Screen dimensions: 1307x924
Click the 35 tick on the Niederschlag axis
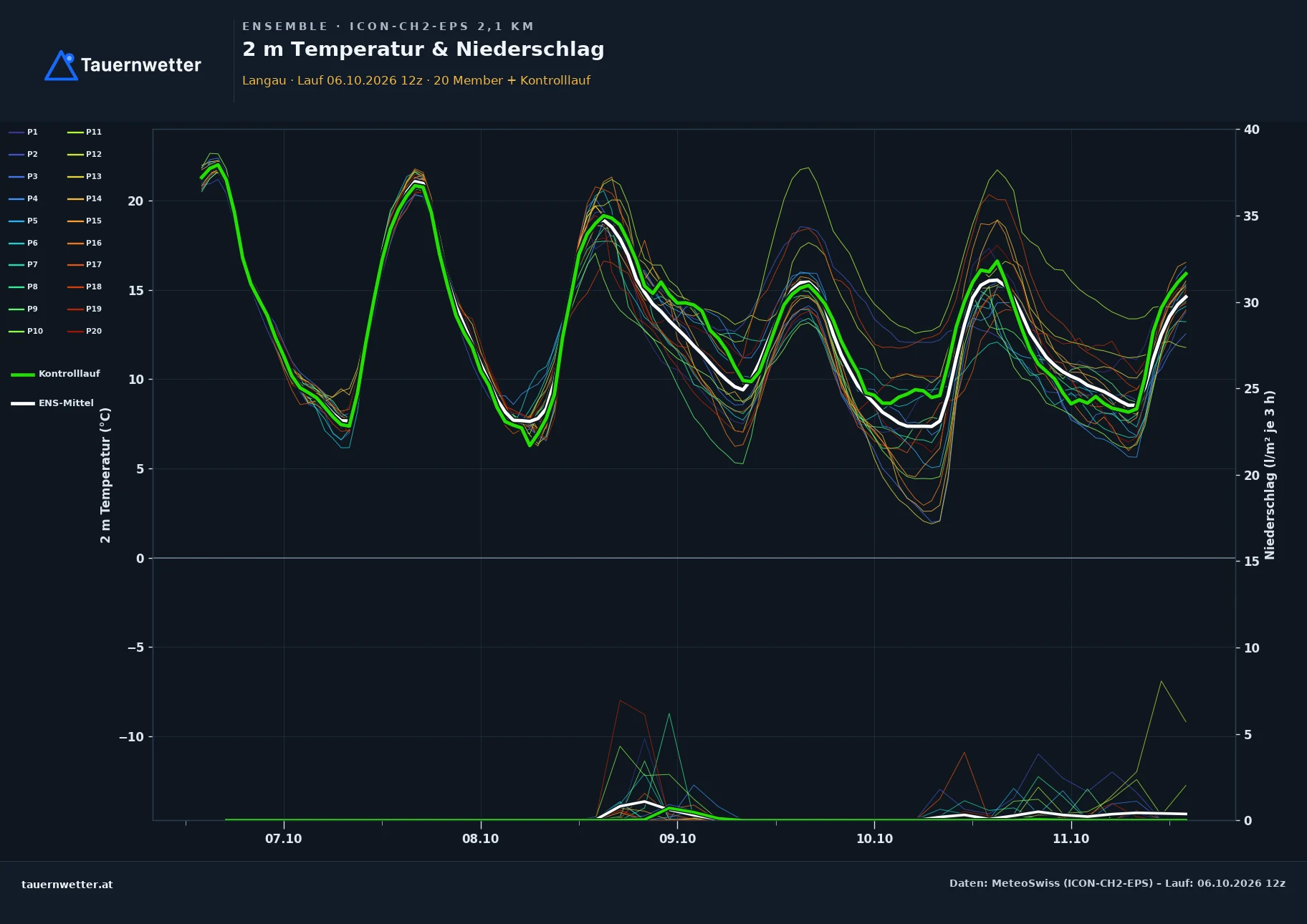tap(1252, 216)
